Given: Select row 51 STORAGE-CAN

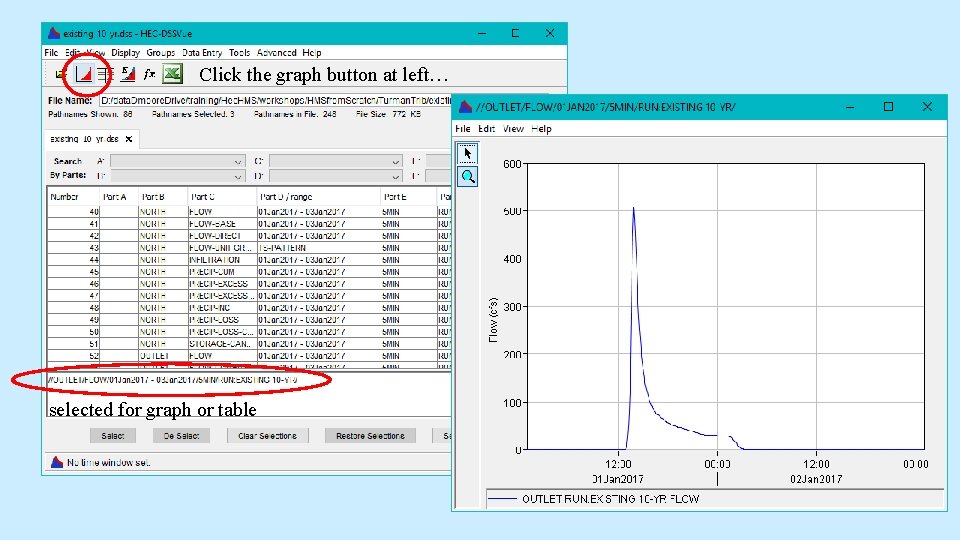Looking at the screenshot, I should (250, 344).
